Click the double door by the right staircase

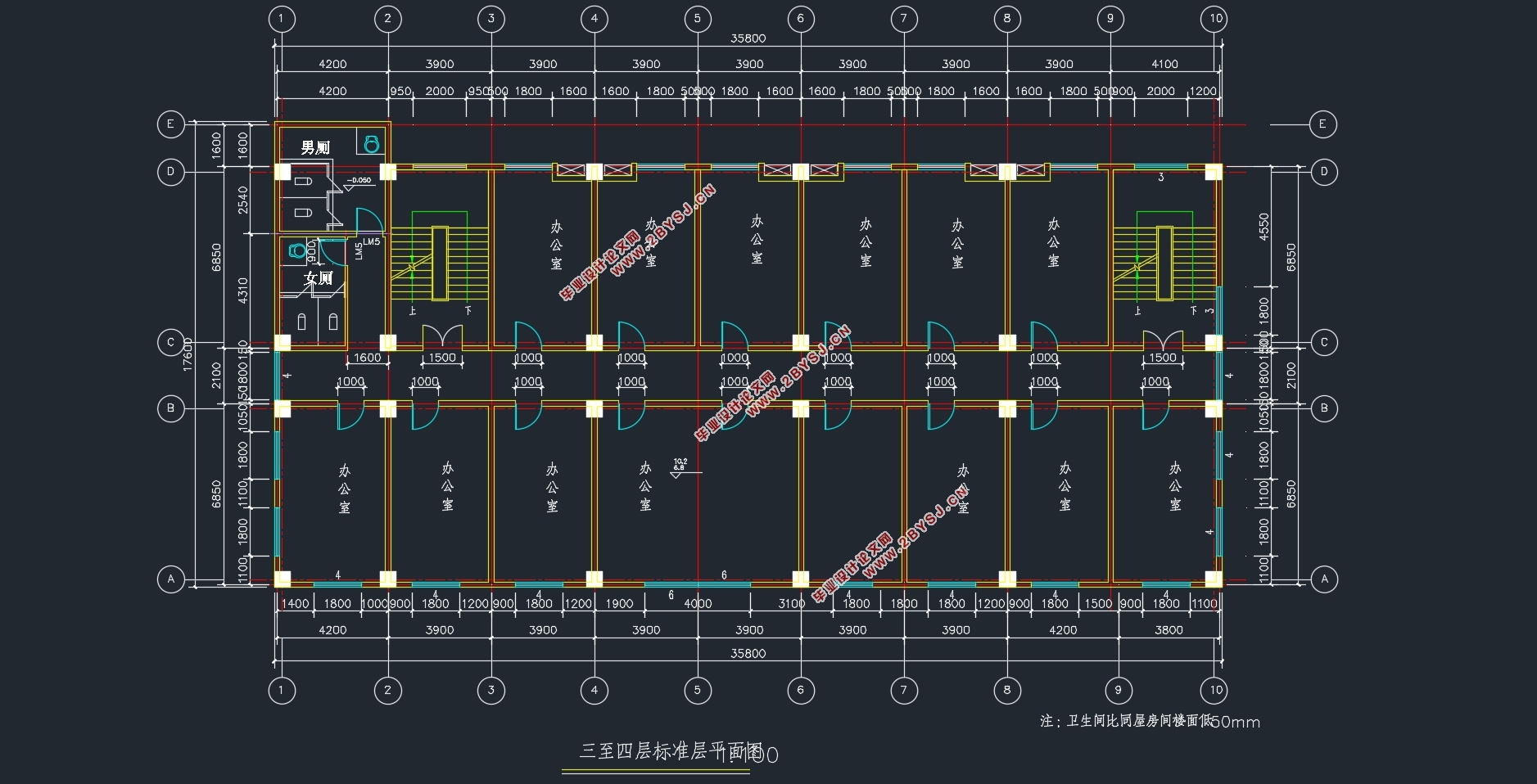click(1163, 340)
